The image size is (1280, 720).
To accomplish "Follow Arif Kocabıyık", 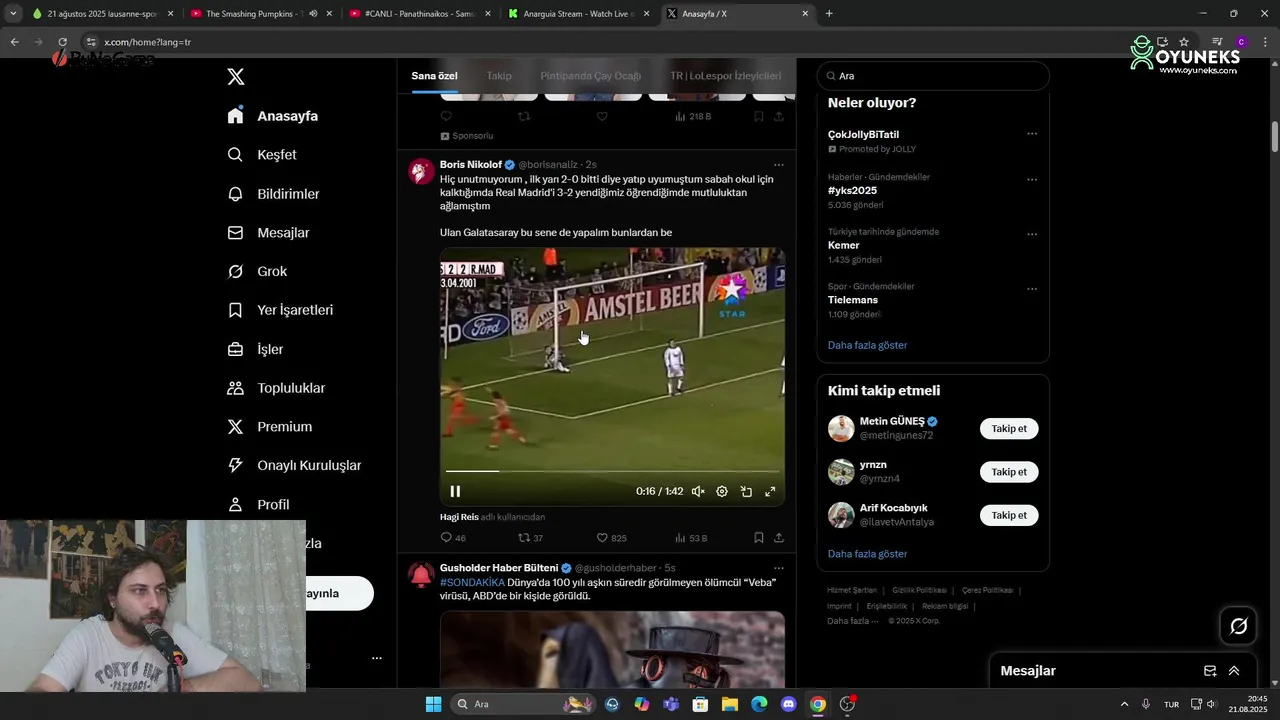I will 1009,516.
